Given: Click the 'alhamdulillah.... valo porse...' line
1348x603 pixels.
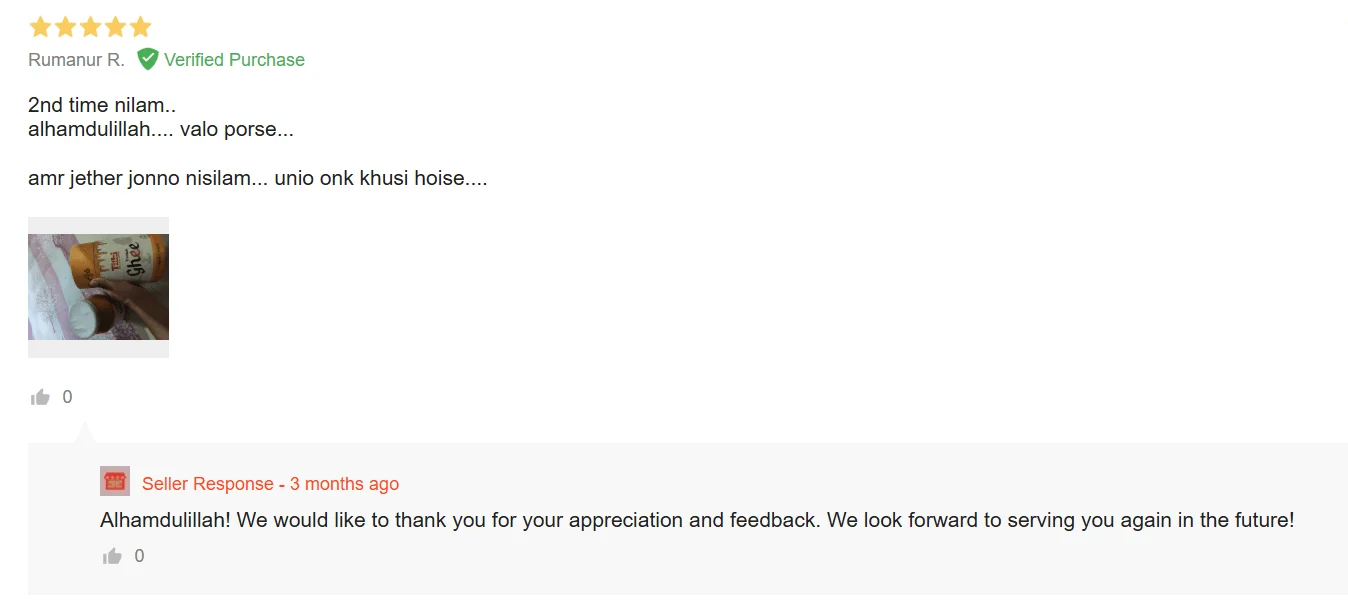Looking at the screenshot, I should pos(161,129).
